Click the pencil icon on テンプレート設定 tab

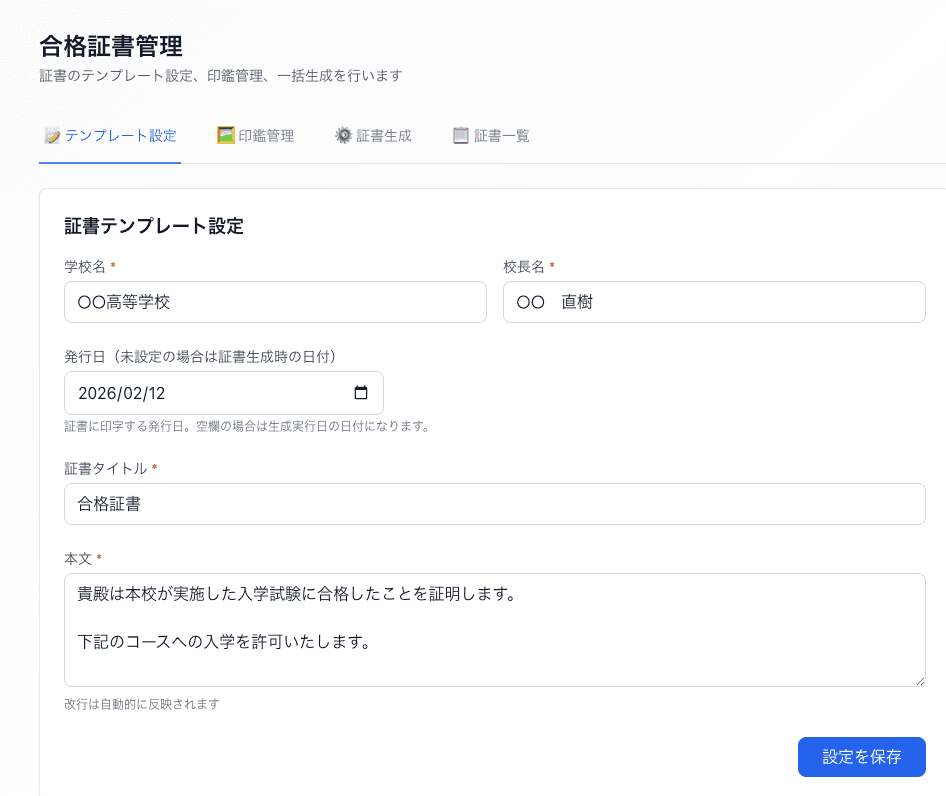53,135
